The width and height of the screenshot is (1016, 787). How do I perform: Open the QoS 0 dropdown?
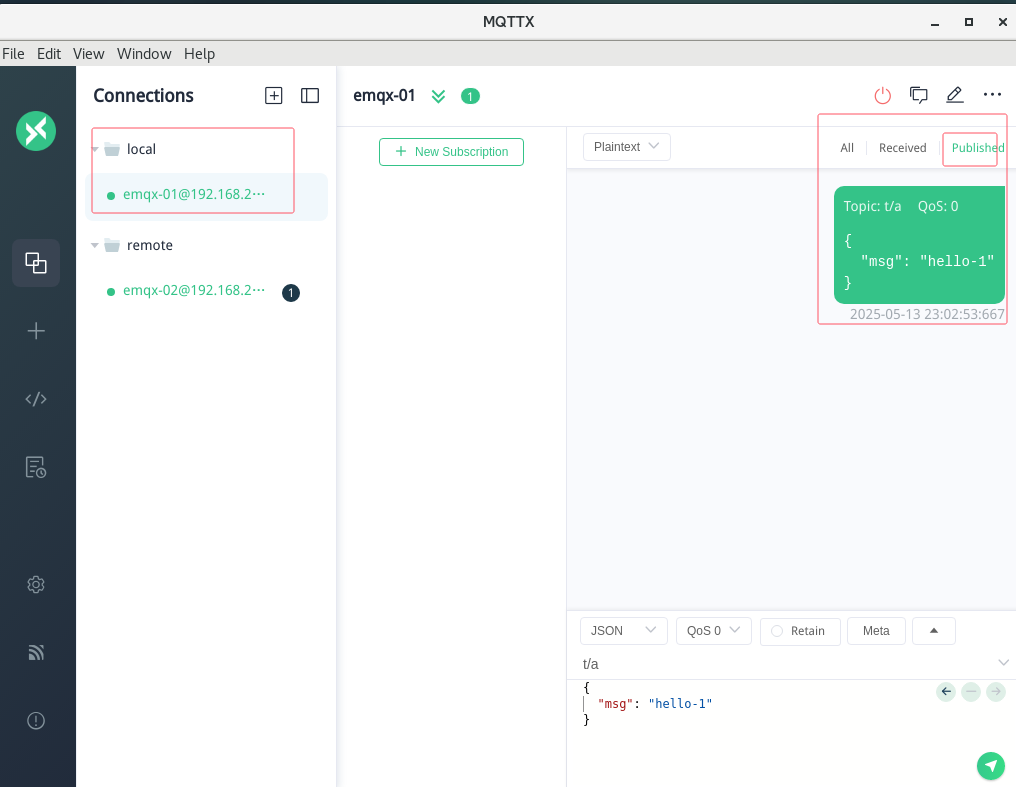pos(713,631)
